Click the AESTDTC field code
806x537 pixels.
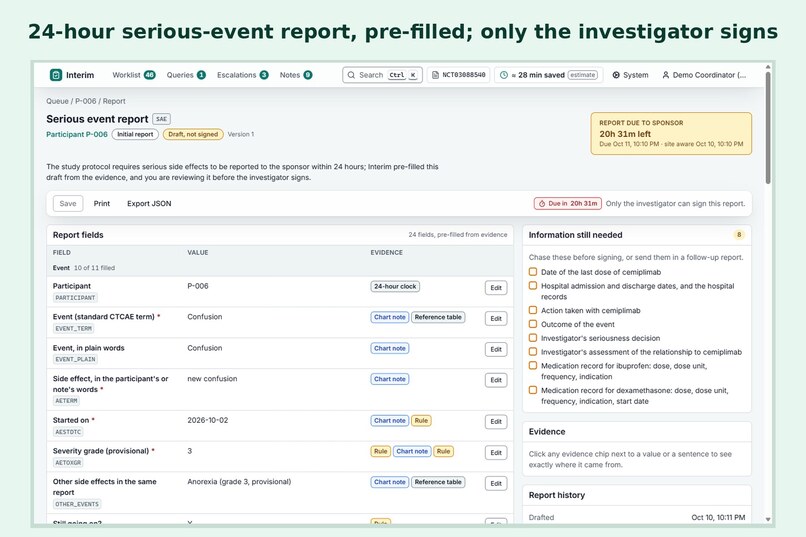(68, 432)
